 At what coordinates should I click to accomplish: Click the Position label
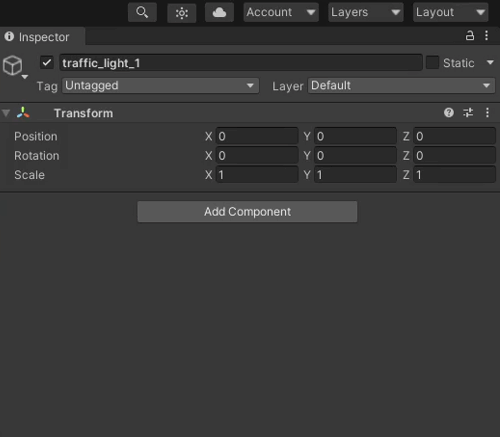pyautogui.click(x=36, y=136)
